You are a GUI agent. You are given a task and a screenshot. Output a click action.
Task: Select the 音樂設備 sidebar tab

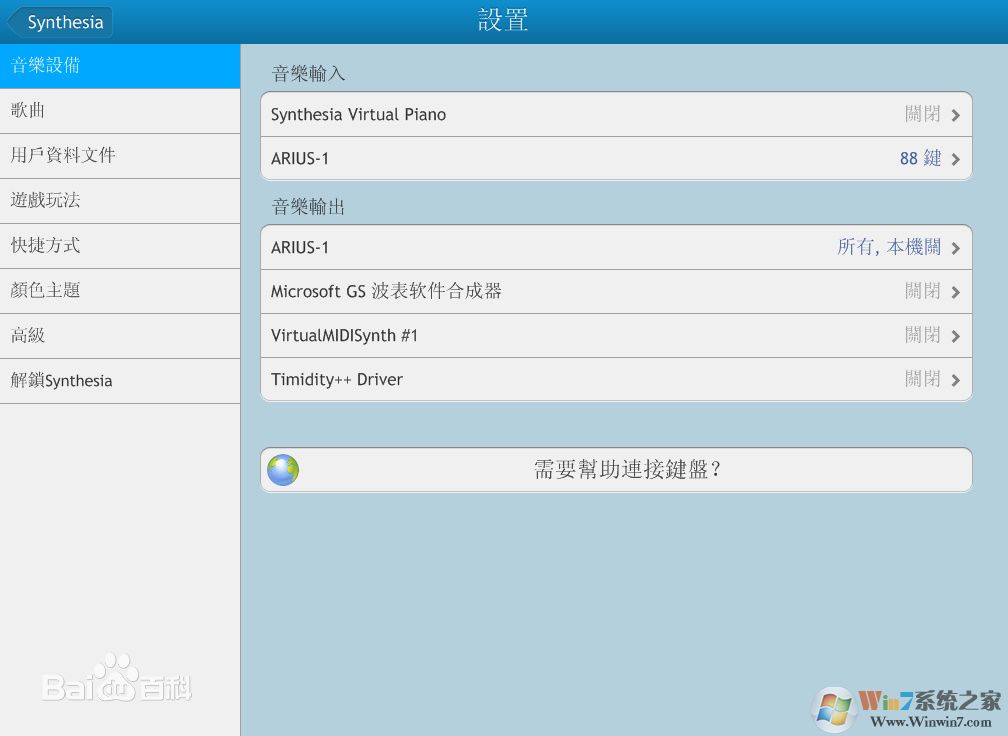pos(120,66)
